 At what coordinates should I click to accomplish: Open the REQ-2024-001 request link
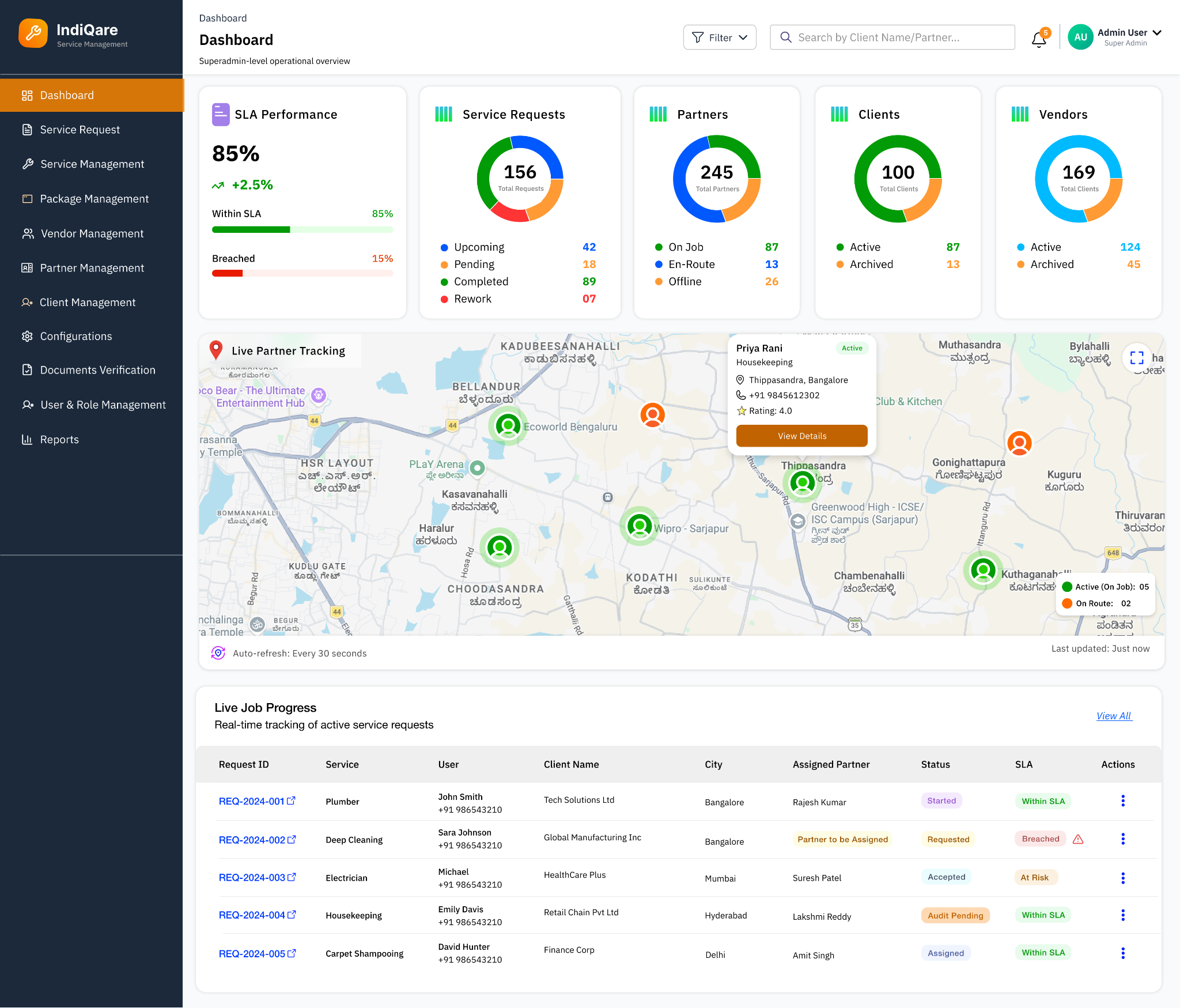257,801
